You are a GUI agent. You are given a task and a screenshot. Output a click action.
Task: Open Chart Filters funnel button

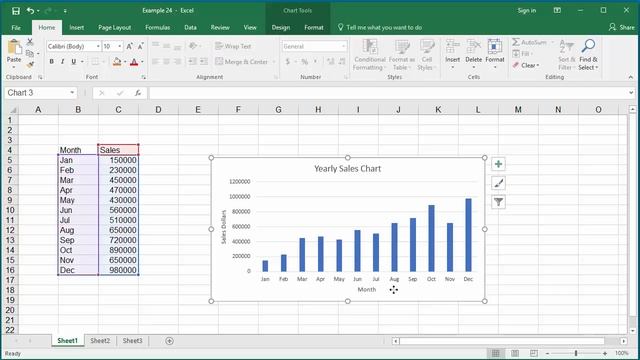coord(498,202)
